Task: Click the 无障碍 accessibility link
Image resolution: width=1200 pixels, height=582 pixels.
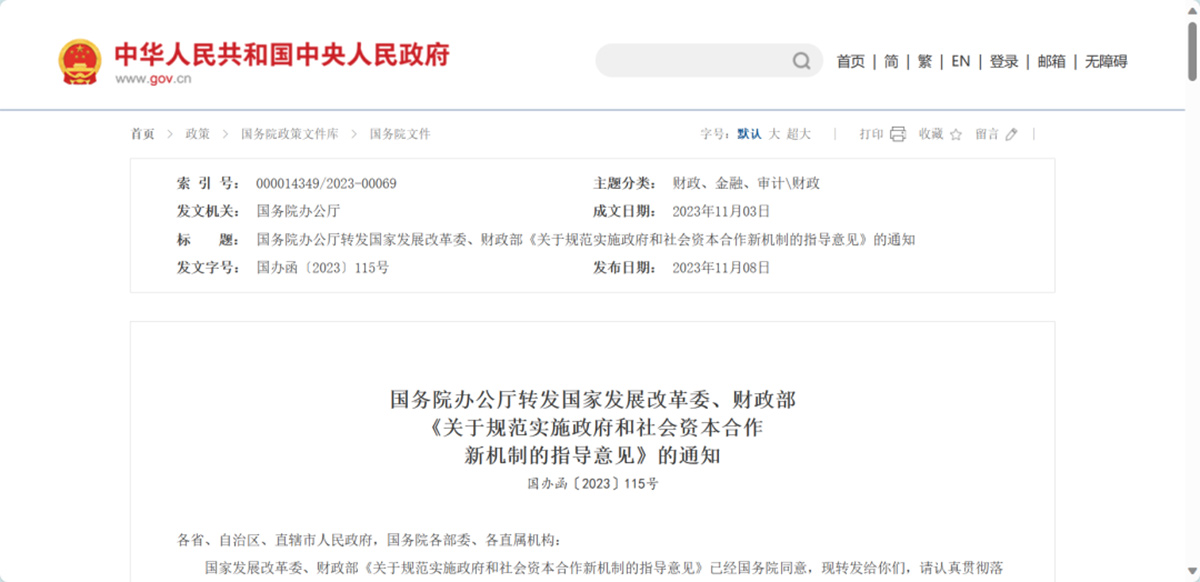Action: click(1105, 61)
